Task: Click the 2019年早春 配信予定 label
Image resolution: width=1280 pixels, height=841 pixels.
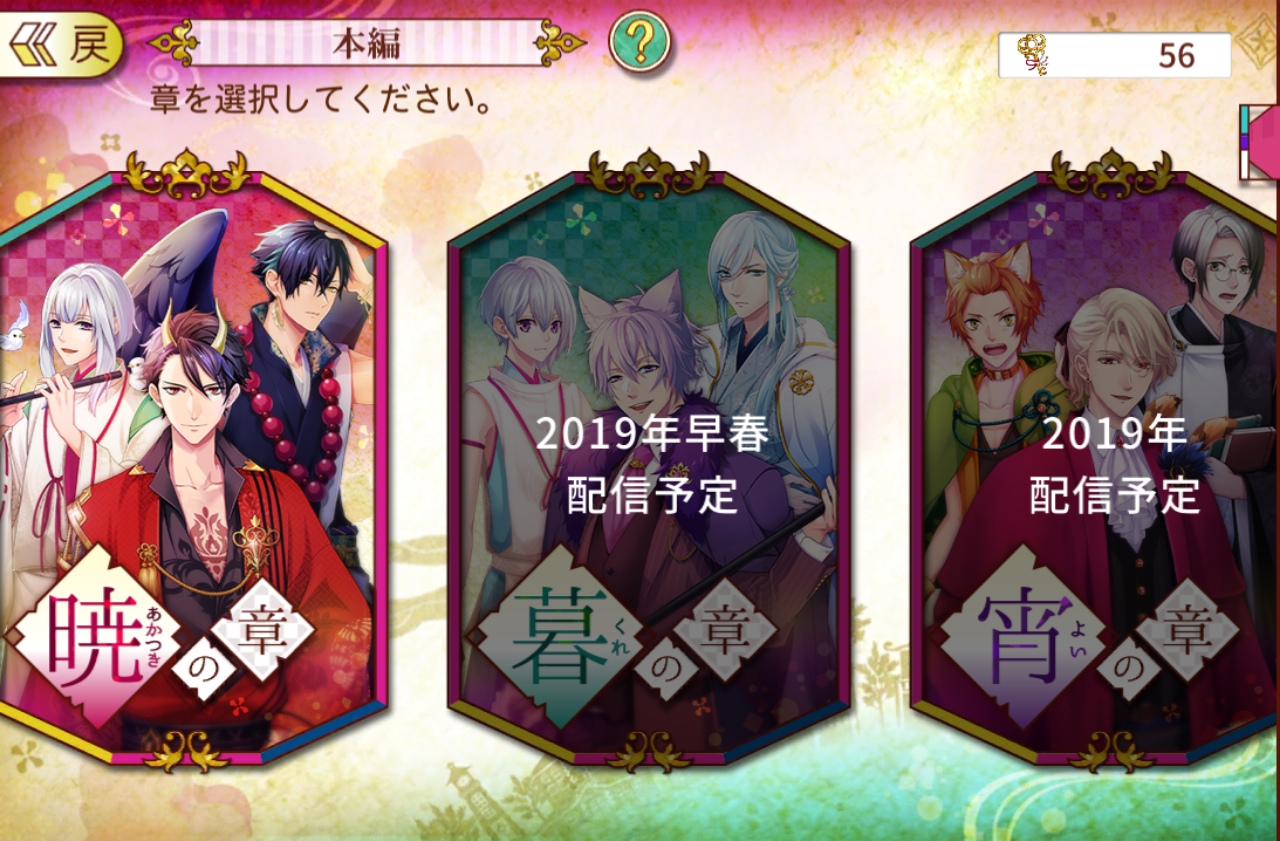Action: click(652, 464)
